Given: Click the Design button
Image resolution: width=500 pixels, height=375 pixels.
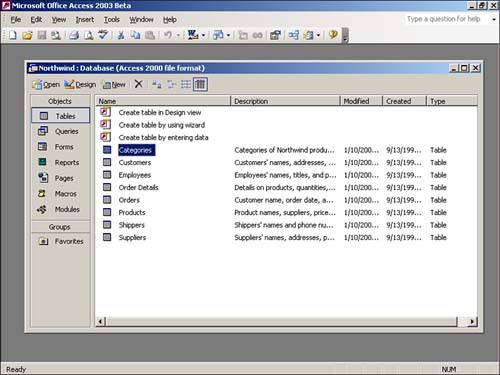Looking at the screenshot, I should coord(80,84).
